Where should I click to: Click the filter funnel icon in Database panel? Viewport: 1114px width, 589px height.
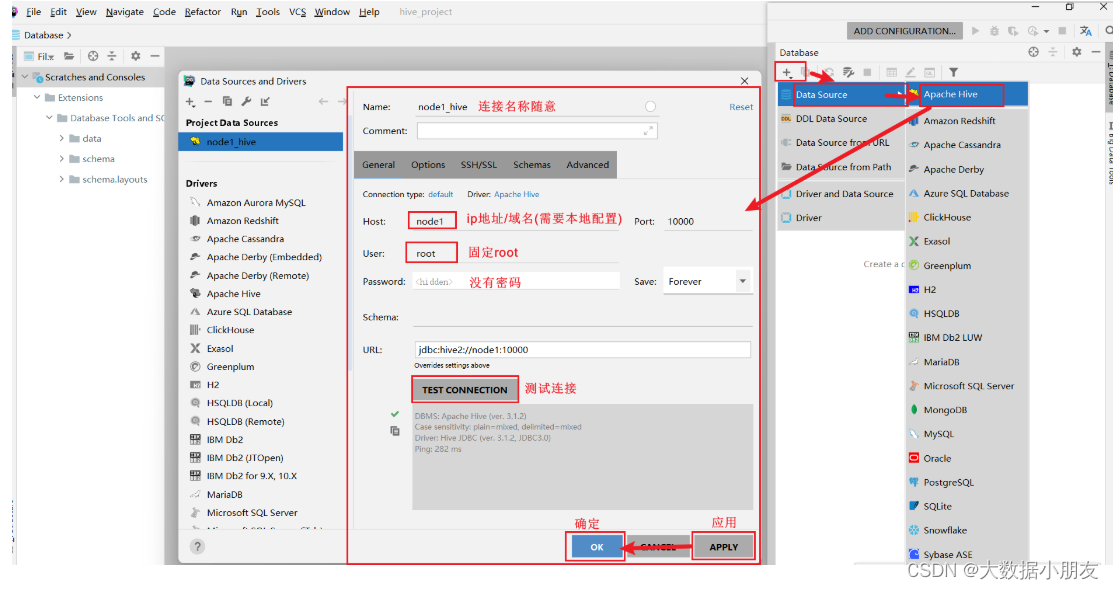click(953, 72)
